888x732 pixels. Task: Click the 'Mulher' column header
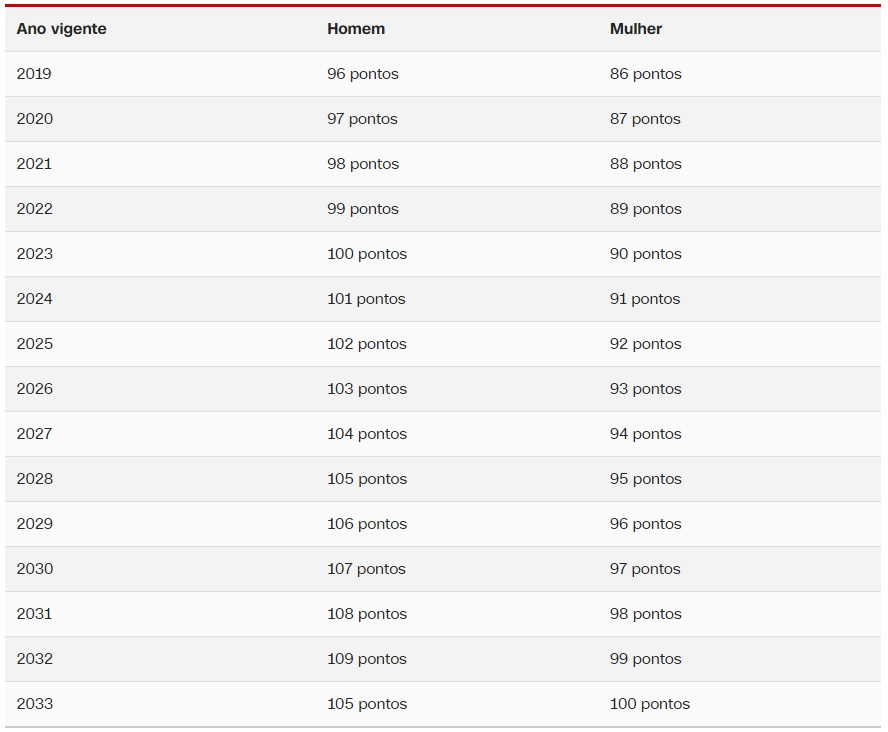[x=636, y=29]
